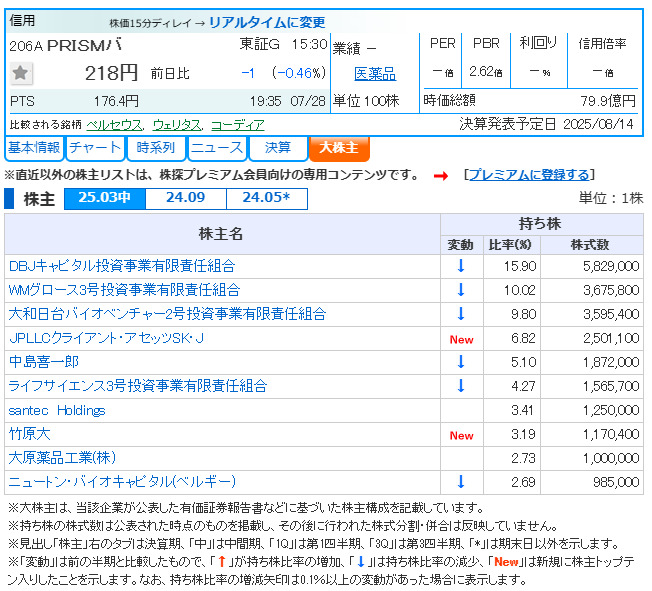652x591 pixels.
Task: Click share count 985,000
Action: click(616, 482)
